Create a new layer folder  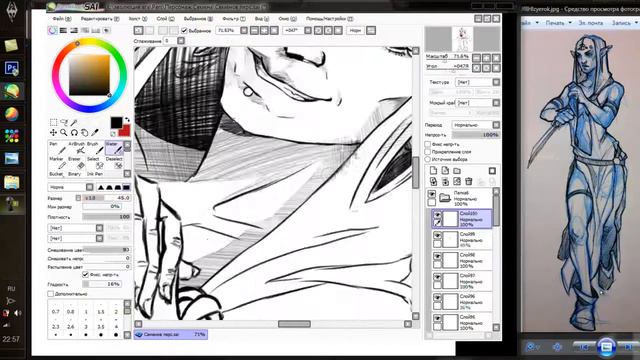click(457, 171)
